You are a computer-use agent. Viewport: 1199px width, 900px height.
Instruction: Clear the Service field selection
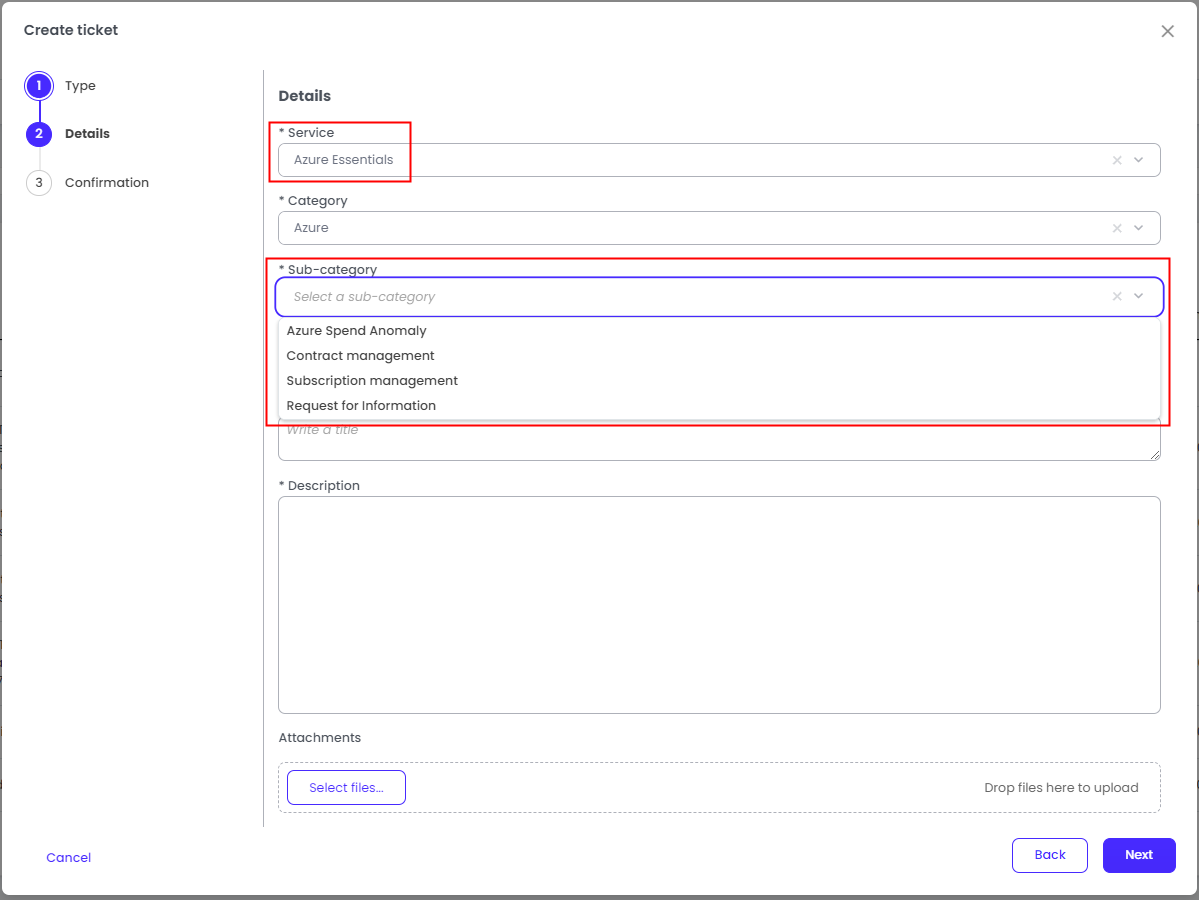click(x=1117, y=160)
